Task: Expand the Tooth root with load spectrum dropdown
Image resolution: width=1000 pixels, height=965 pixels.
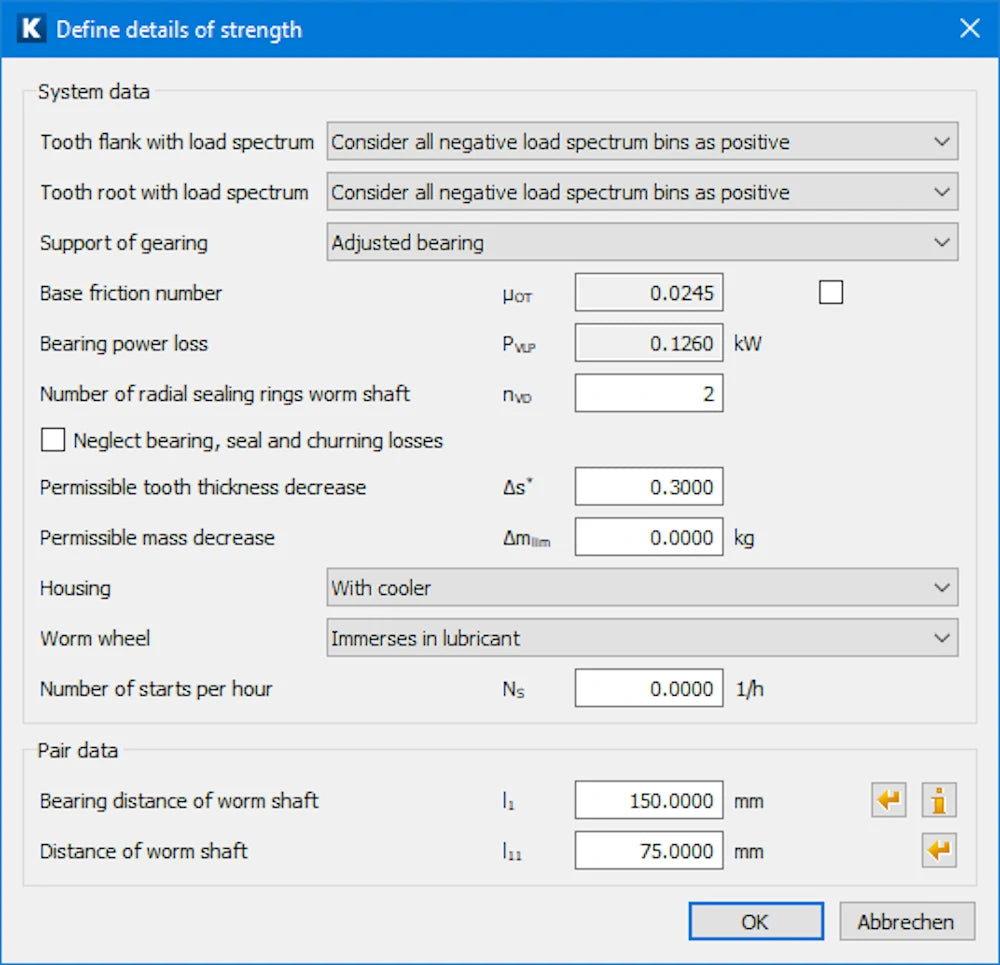Action: click(642, 192)
